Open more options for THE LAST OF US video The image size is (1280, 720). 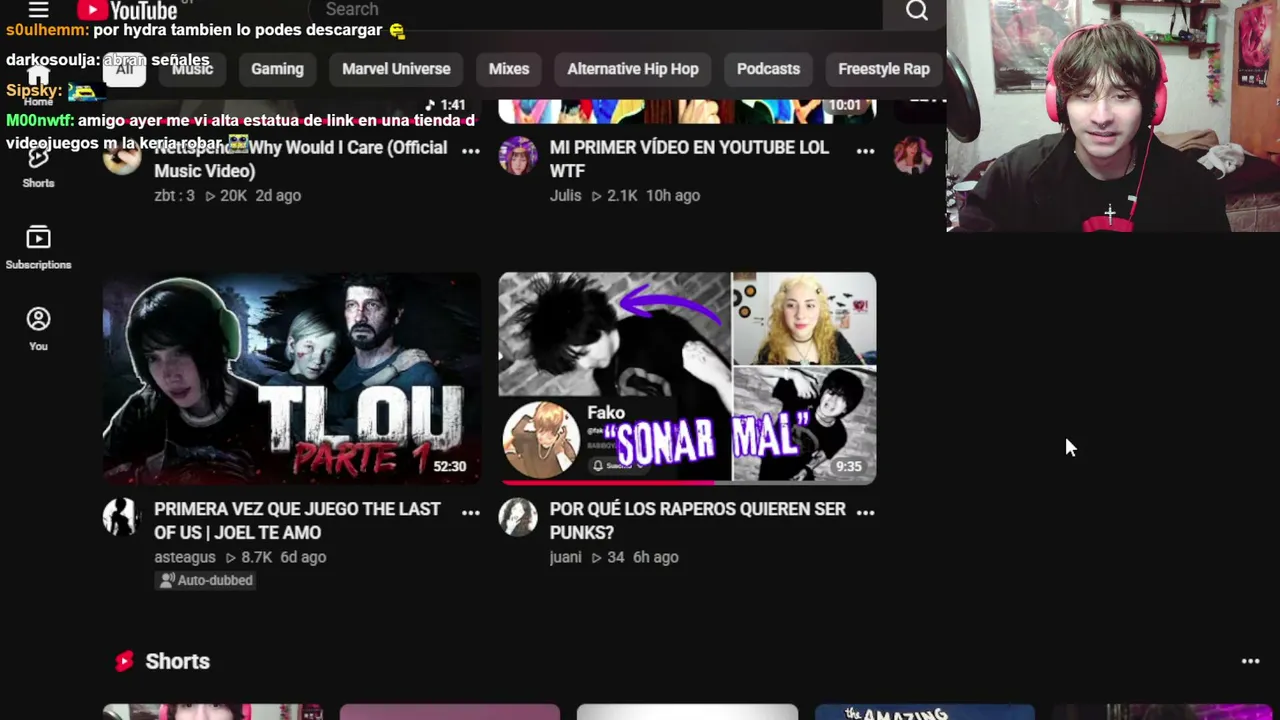(470, 512)
